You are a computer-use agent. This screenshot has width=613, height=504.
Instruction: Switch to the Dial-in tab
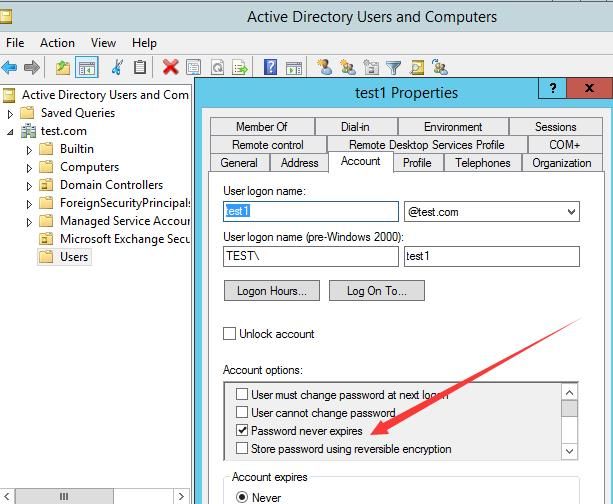click(x=355, y=127)
